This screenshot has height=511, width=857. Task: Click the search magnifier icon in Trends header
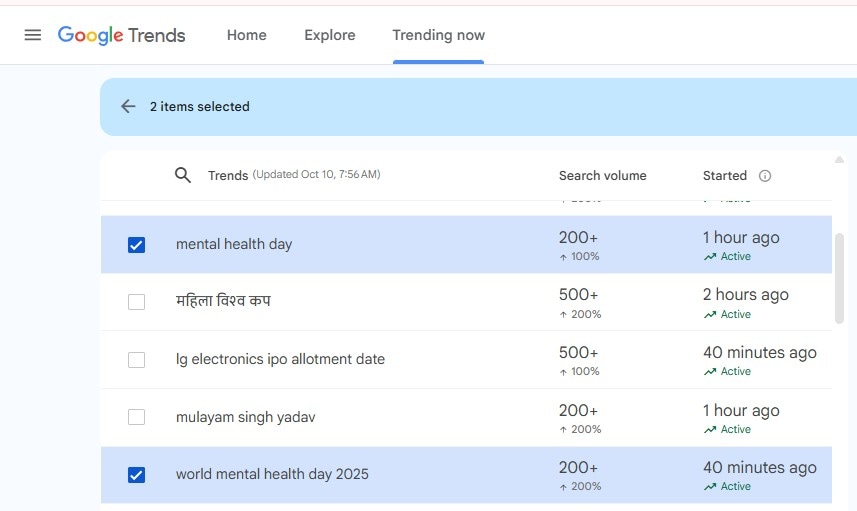[x=183, y=175]
